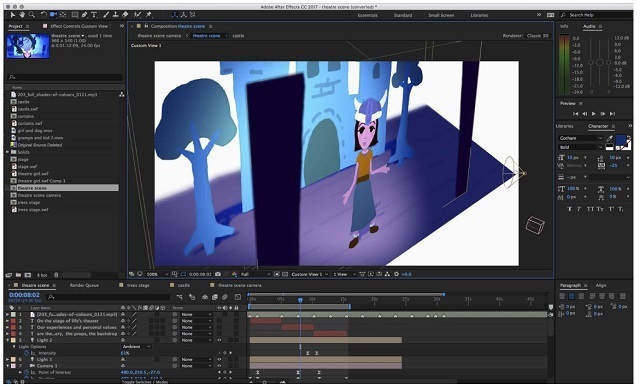Toggle the Intensity stopwatch under Light 2
This screenshot has height=386, width=640.
[x=27, y=353]
